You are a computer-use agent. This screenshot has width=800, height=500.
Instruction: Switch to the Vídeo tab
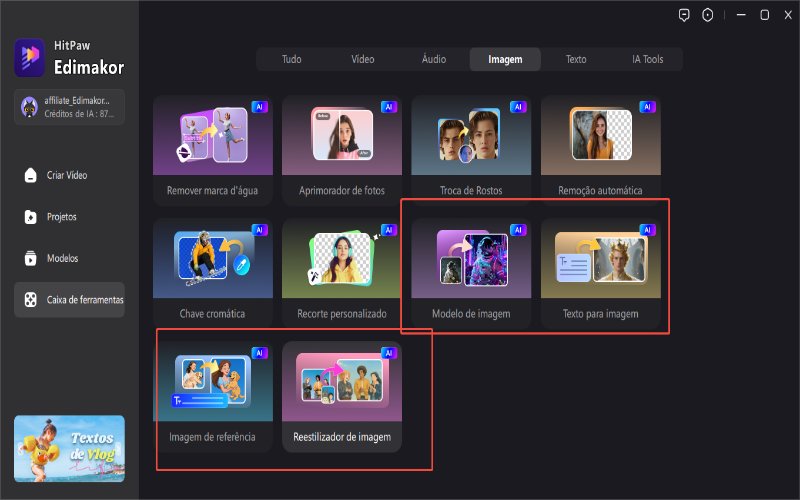click(363, 59)
